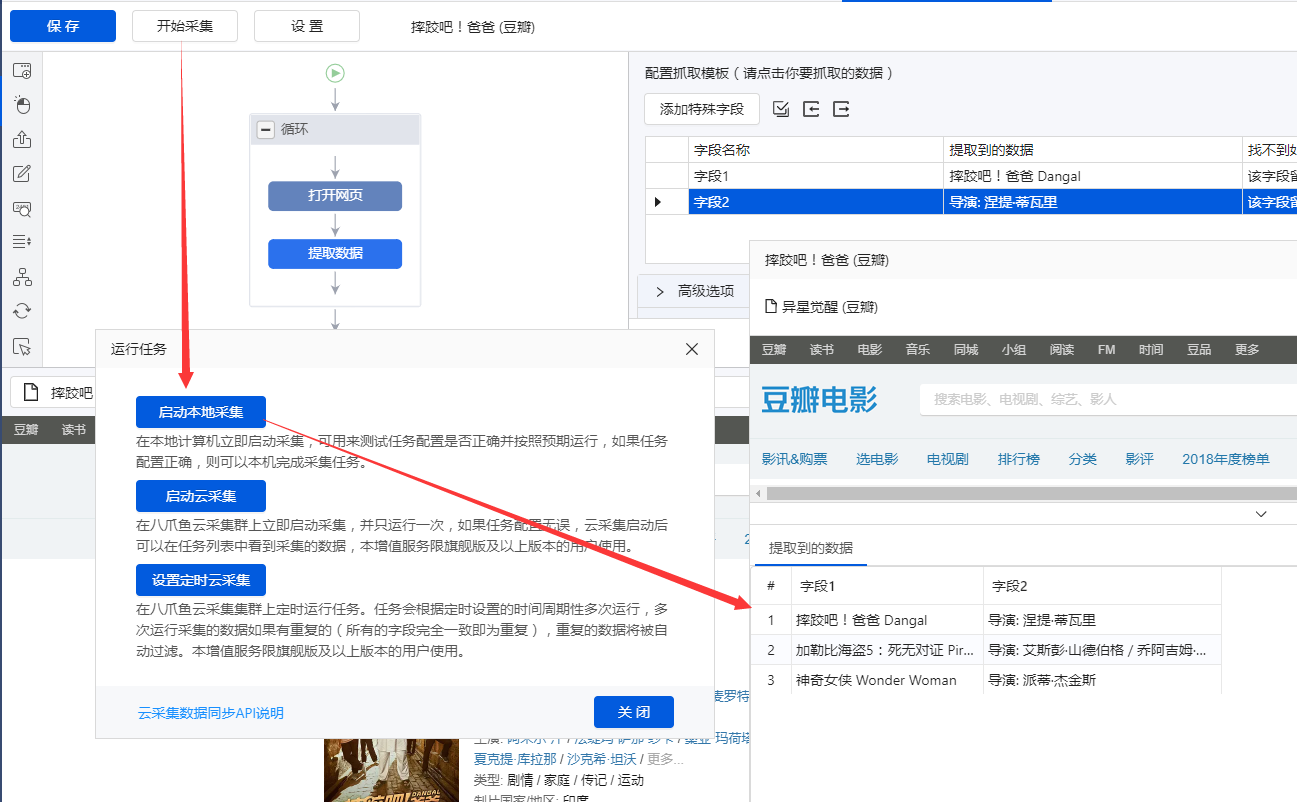1297x802 pixels.
Task: Select the input-text pencil icon in sidebar
Action: click(x=22, y=174)
